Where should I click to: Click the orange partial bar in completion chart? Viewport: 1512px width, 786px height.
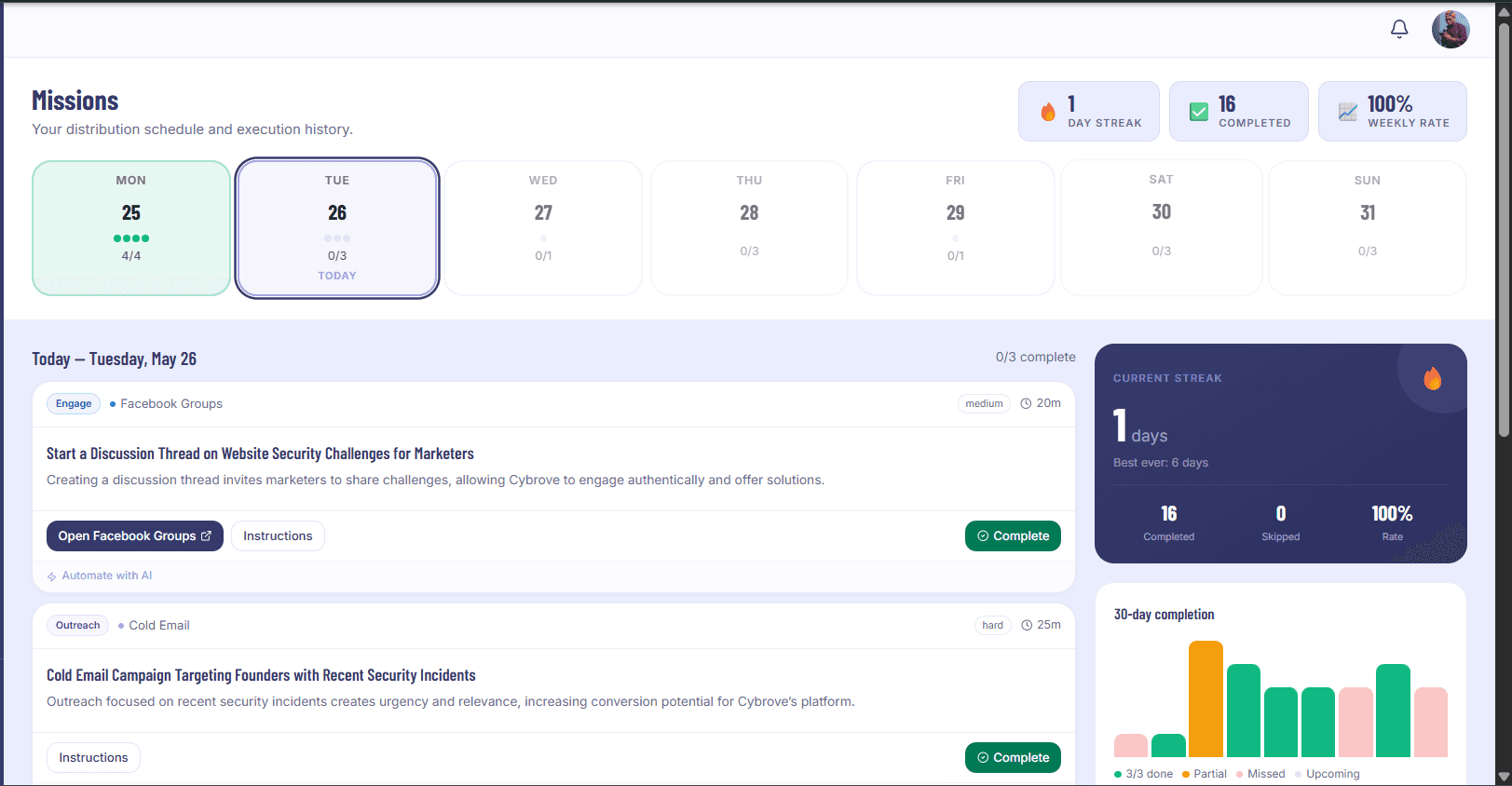click(x=1206, y=698)
